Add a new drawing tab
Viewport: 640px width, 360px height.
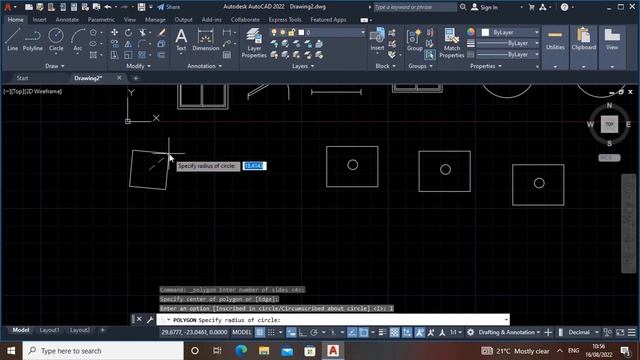(136, 78)
